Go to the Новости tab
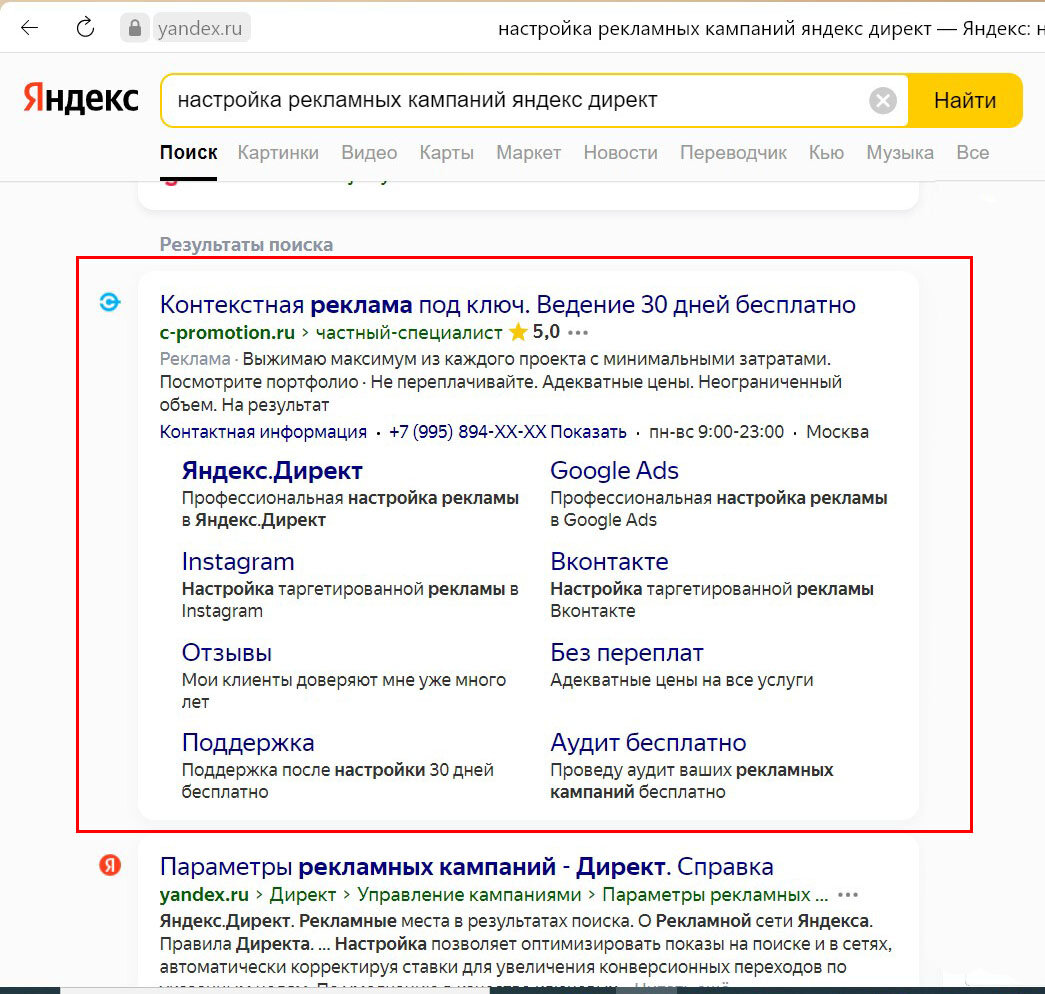Screen dimensions: 1045x994 pyautogui.click(x=620, y=153)
